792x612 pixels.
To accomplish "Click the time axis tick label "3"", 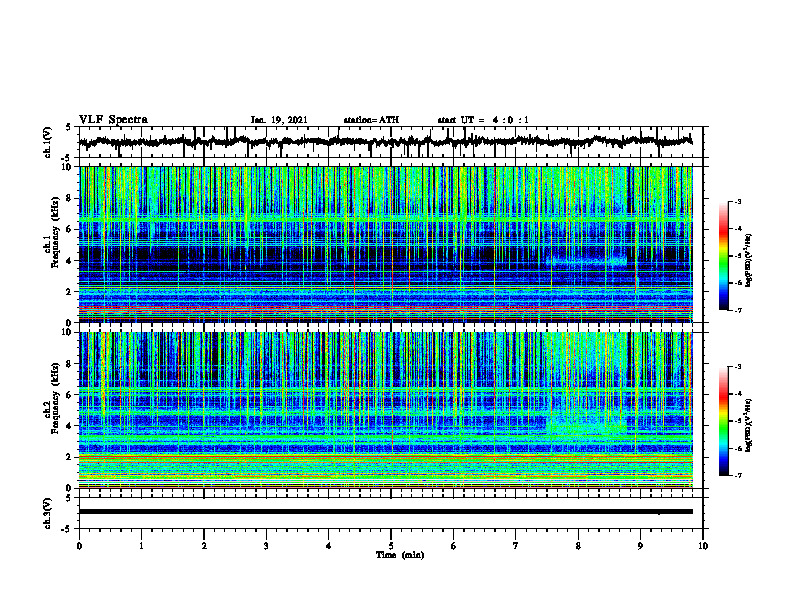I will [266, 546].
